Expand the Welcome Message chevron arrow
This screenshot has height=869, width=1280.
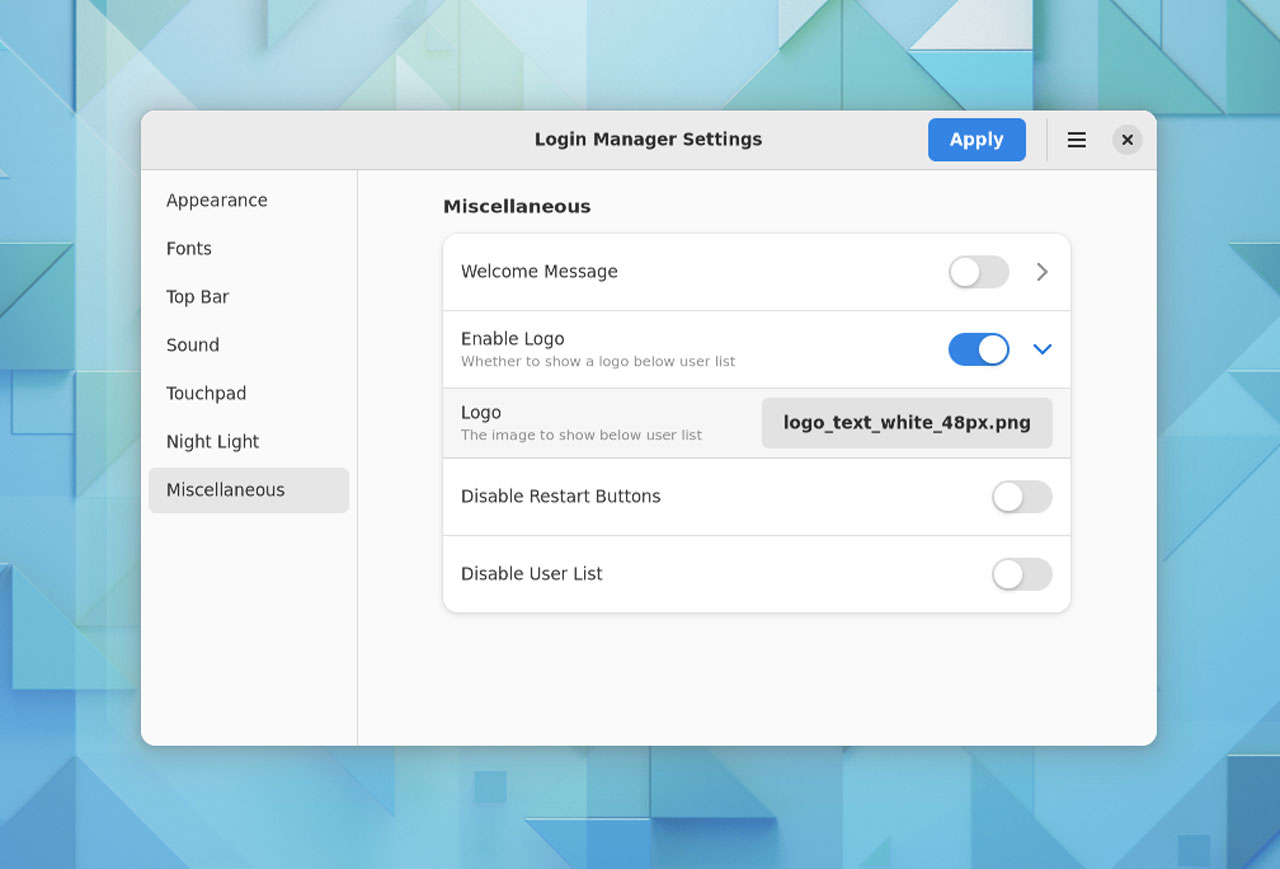[x=1042, y=272]
